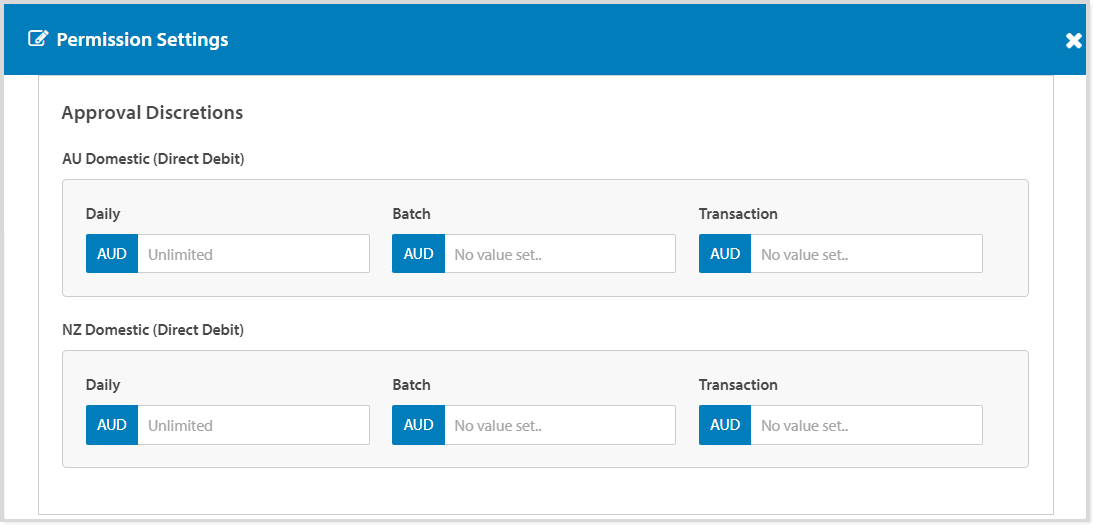Click the AU Domestic (Direct Debit) section label
Screen dimensions: 1096x528
[153, 159]
